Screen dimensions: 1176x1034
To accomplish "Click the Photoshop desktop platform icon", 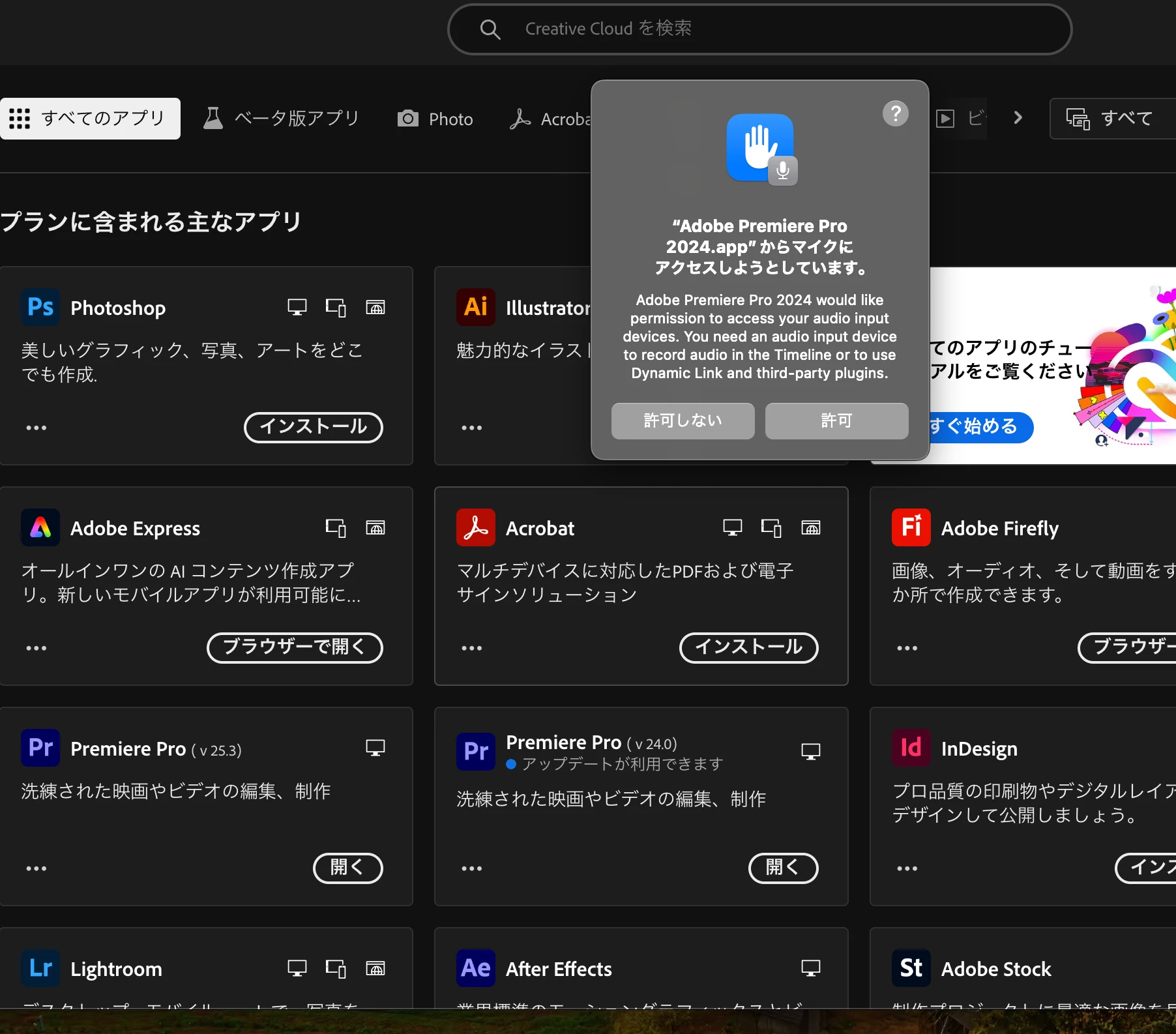I will (x=297, y=307).
